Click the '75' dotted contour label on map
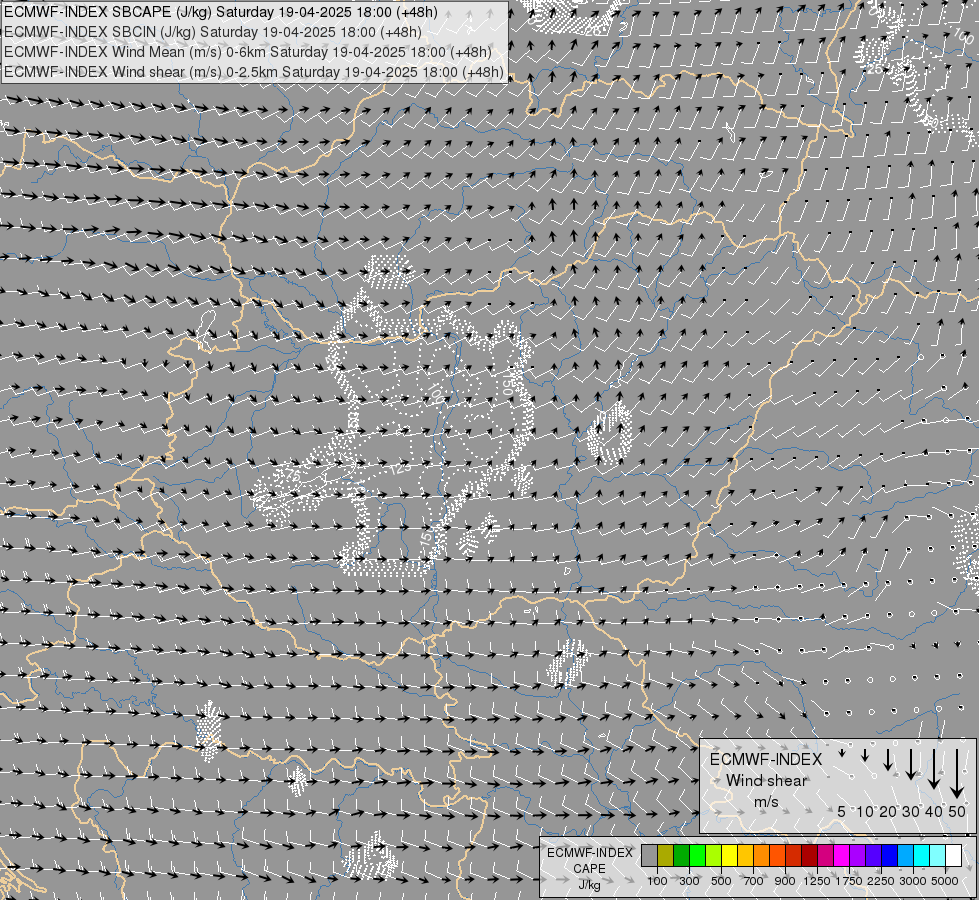Image resolution: width=979 pixels, height=900 pixels. (x=292, y=476)
